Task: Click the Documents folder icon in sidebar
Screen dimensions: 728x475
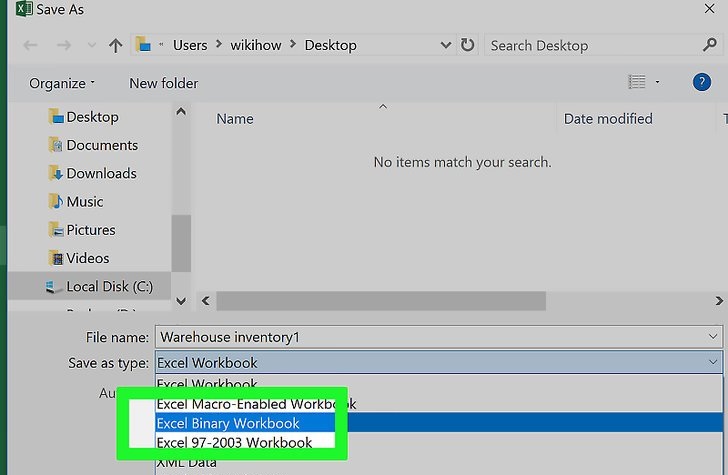Action: [56, 145]
